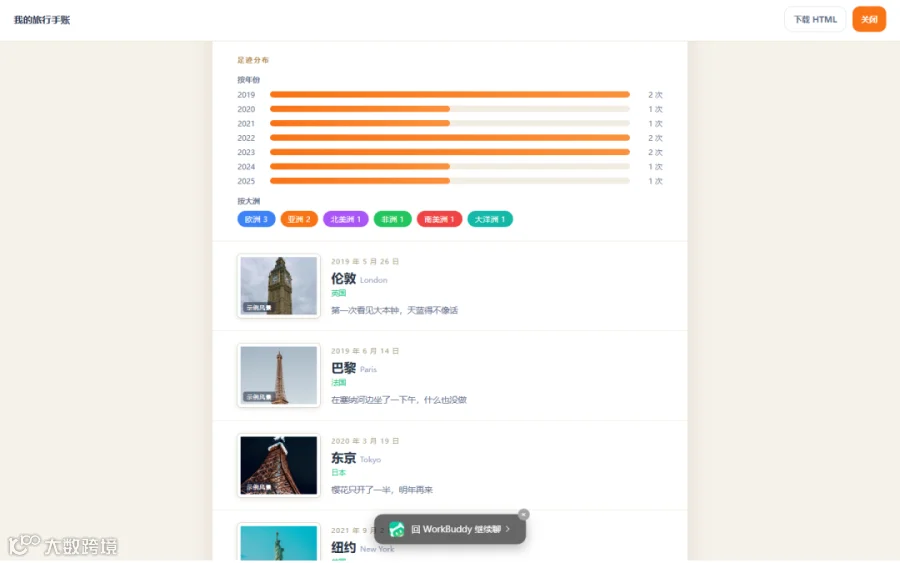
Task: Click the 2019 年 6 月 14 日 date
Action: [365, 351]
